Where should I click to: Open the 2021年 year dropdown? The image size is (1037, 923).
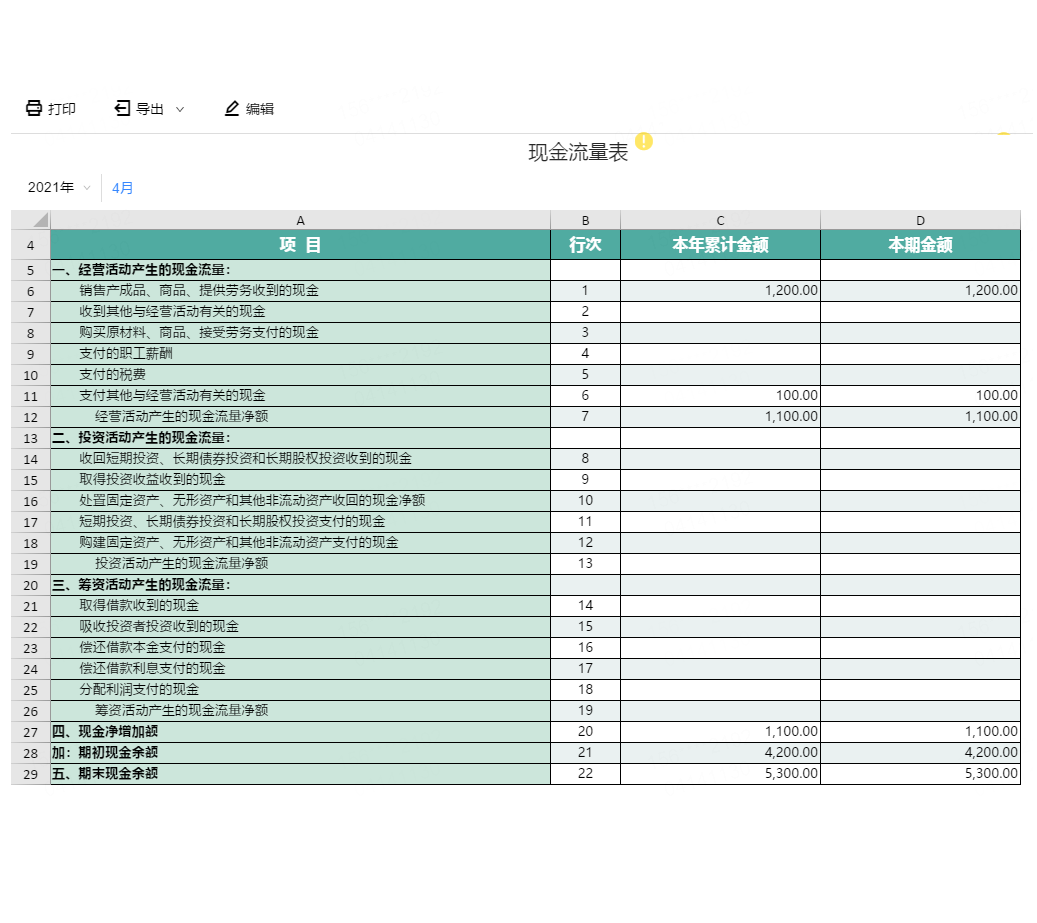[59, 188]
